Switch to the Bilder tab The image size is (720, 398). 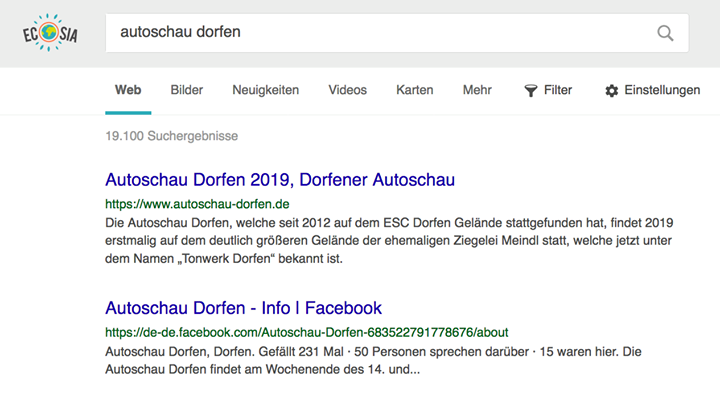[x=186, y=90]
